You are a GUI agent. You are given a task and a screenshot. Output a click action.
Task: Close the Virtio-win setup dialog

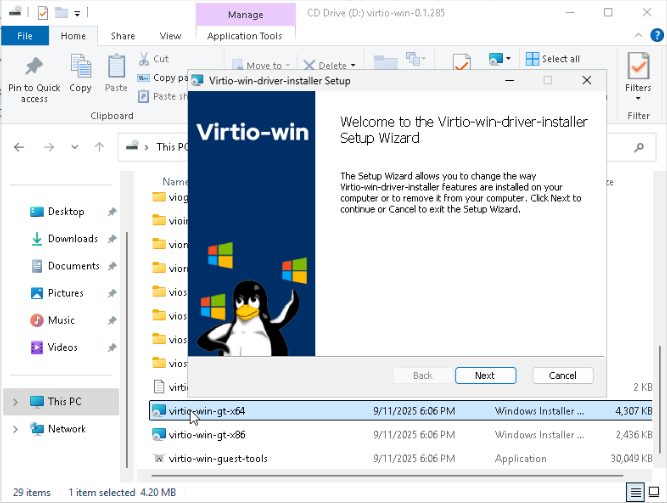[x=587, y=80]
